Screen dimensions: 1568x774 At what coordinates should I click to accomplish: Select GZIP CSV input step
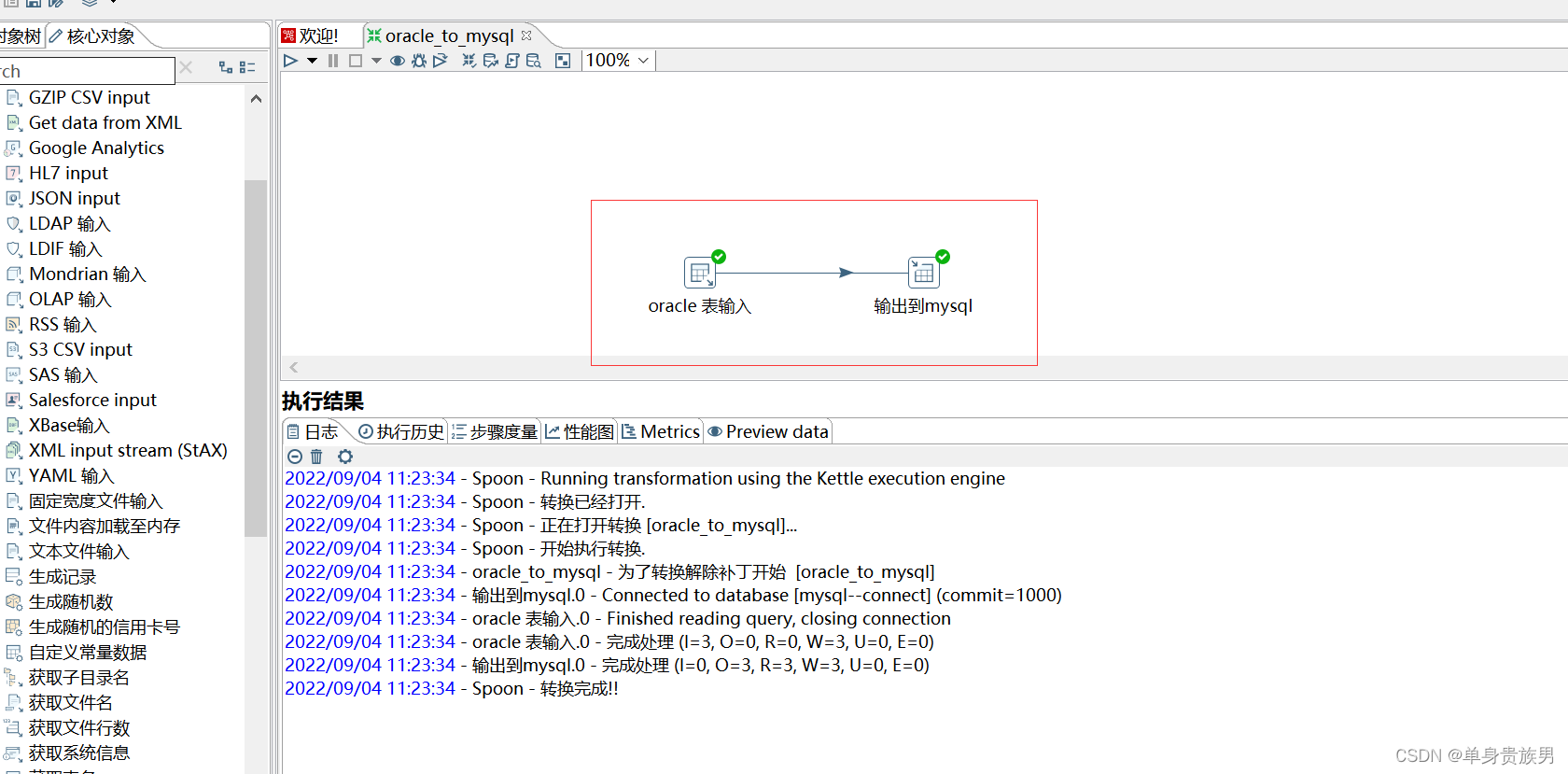coord(89,97)
